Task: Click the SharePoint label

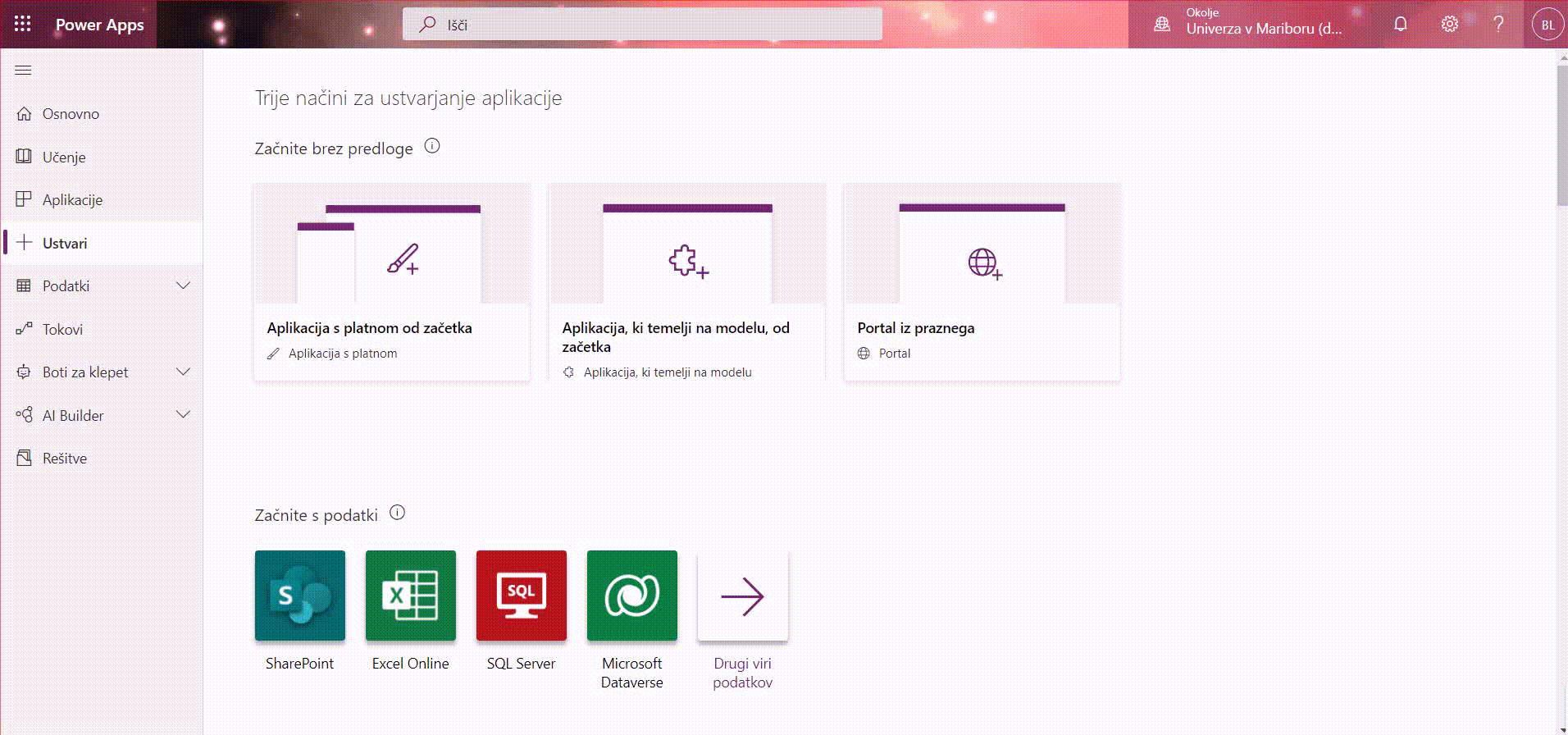Action: (299, 663)
